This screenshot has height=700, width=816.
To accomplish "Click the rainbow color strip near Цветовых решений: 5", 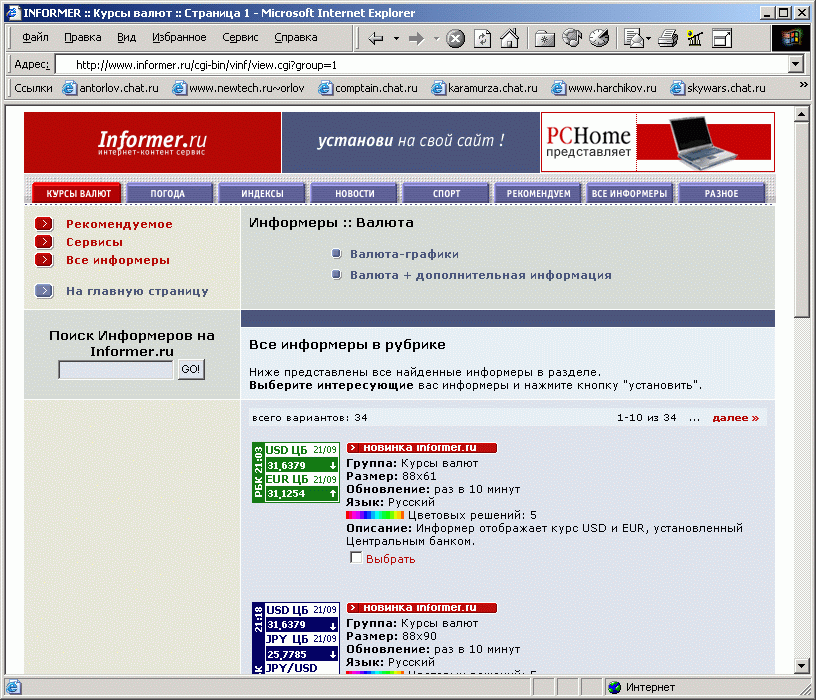I will [x=375, y=515].
